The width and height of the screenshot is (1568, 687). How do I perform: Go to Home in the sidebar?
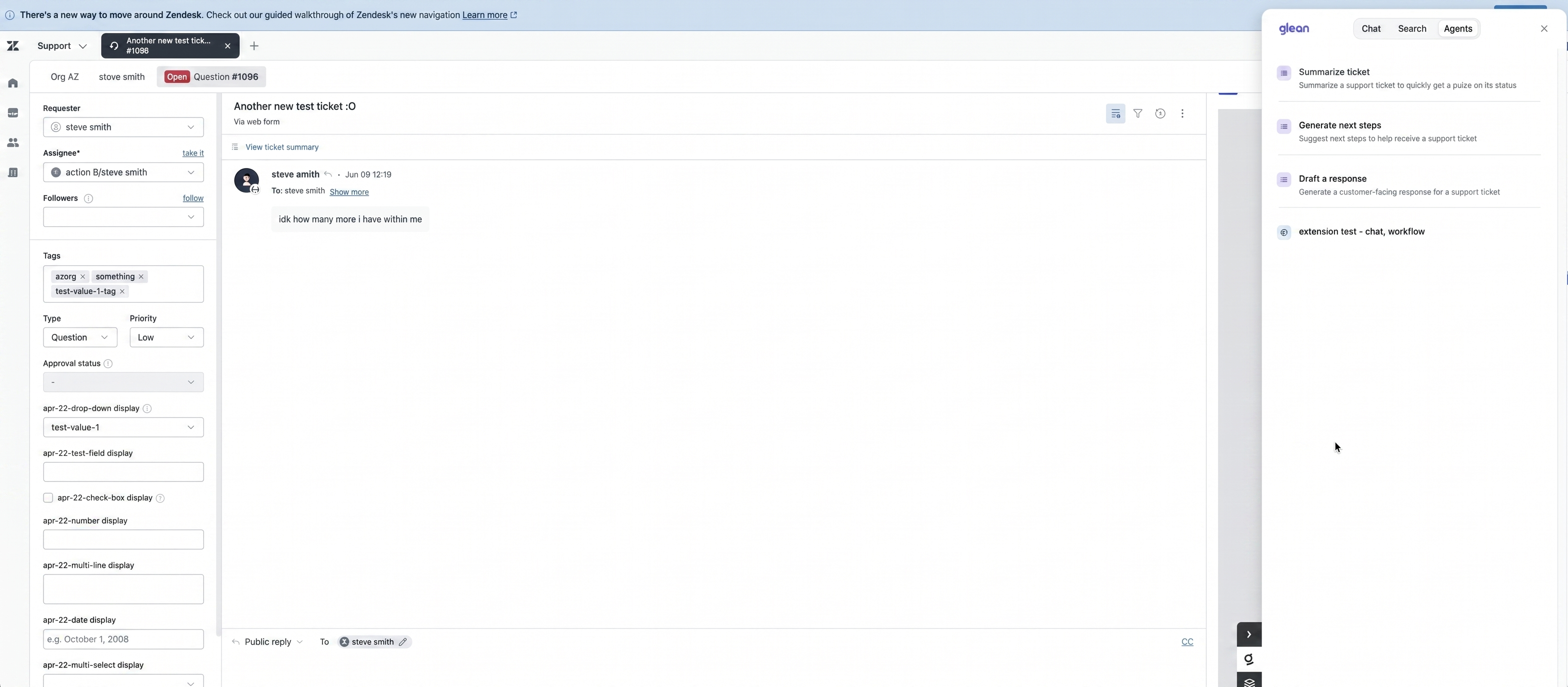pyautogui.click(x=13, y=83)
